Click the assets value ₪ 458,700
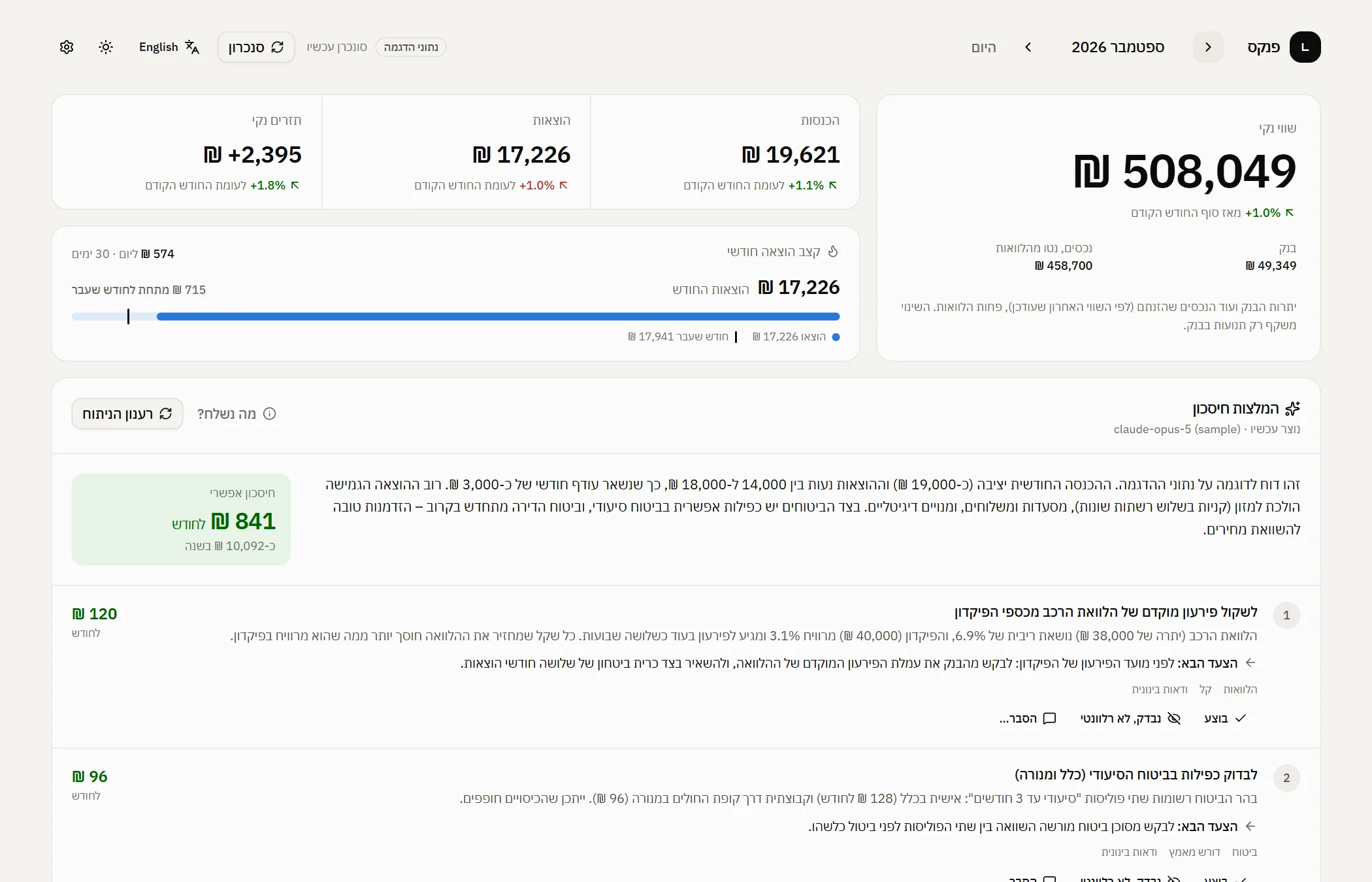 click(1064, 266)
